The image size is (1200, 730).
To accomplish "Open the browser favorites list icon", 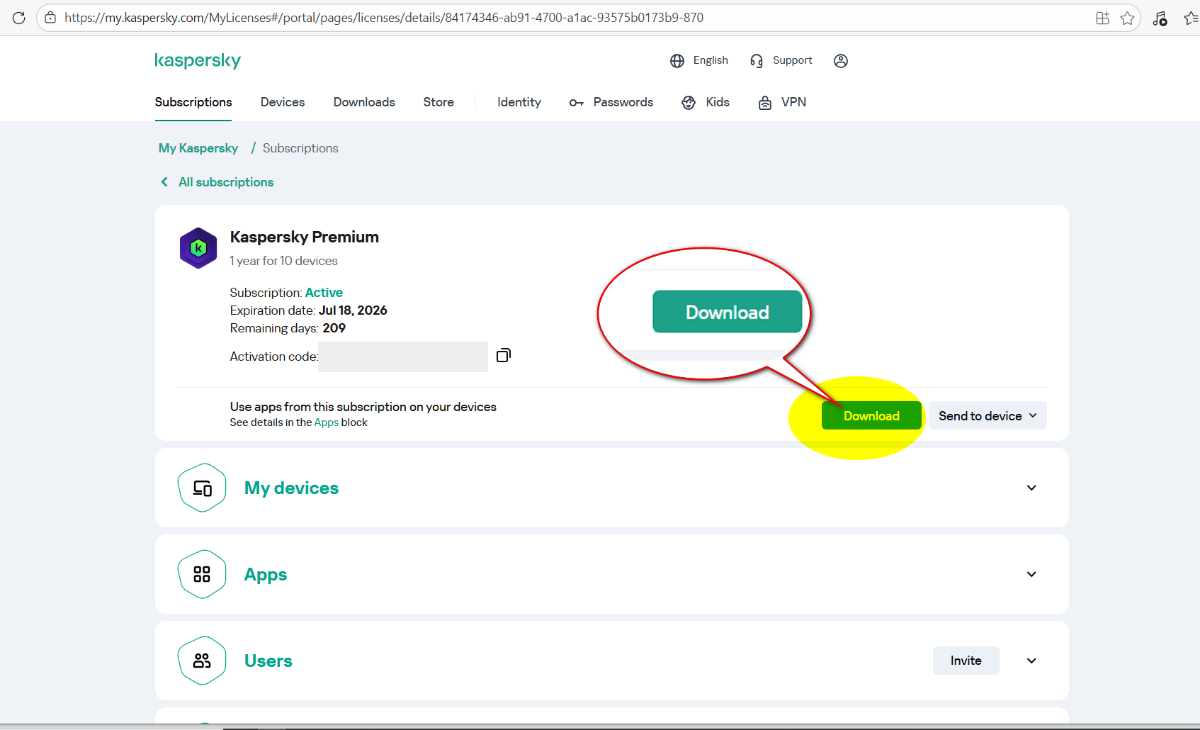I will [1190, 18].
